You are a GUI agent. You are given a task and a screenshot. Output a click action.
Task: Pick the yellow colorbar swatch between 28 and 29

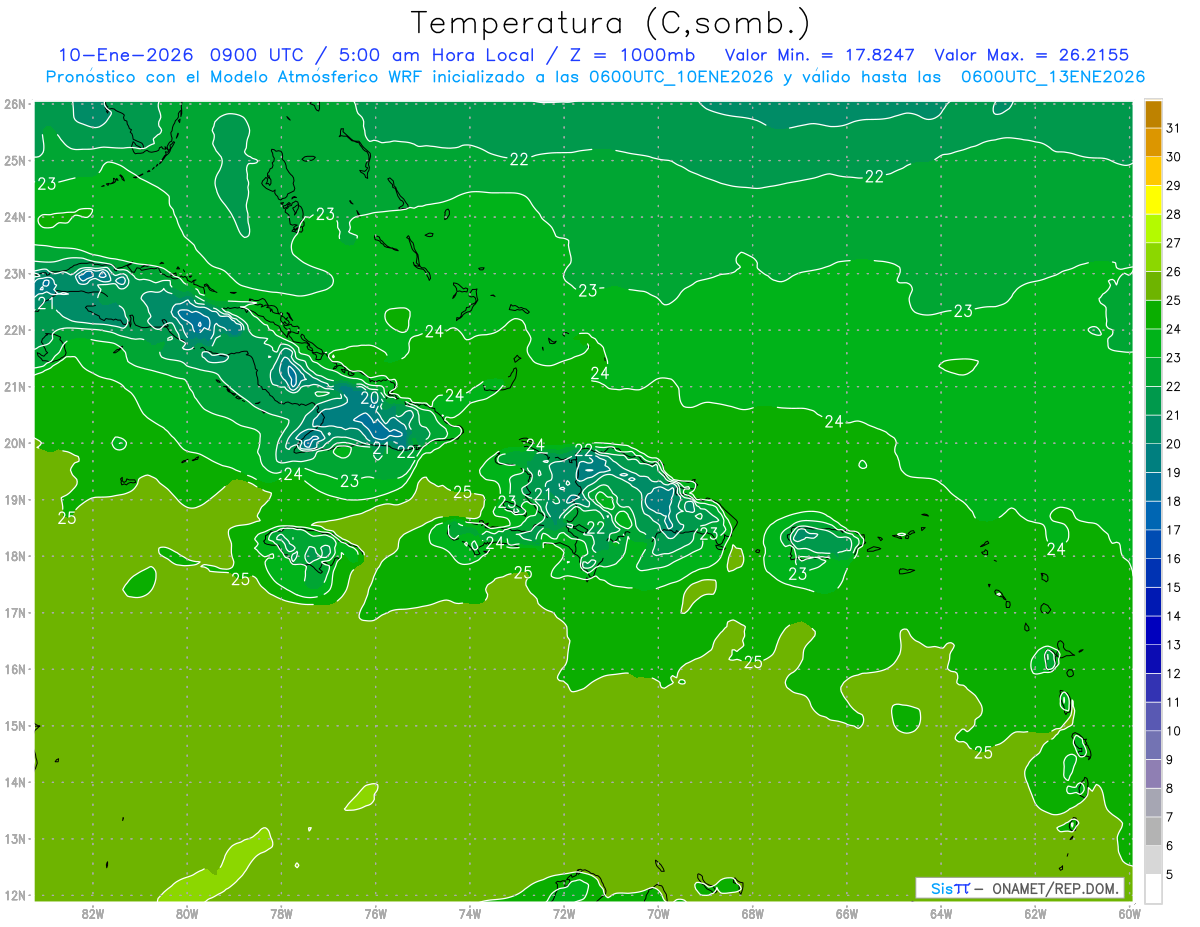coord(1153,200)
